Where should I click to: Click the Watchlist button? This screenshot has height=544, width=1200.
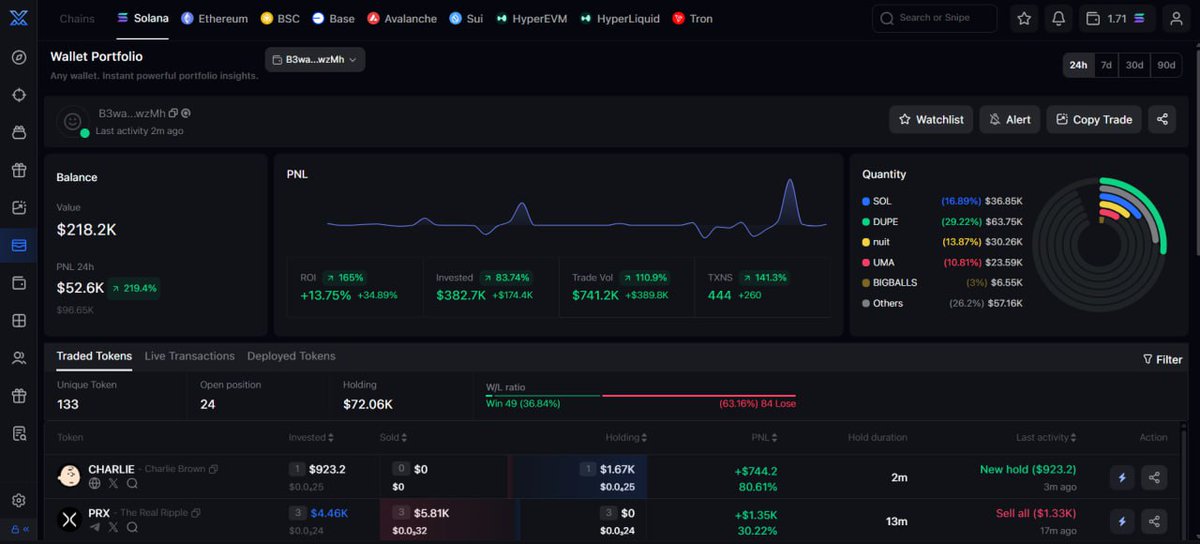tap(931, 119)
